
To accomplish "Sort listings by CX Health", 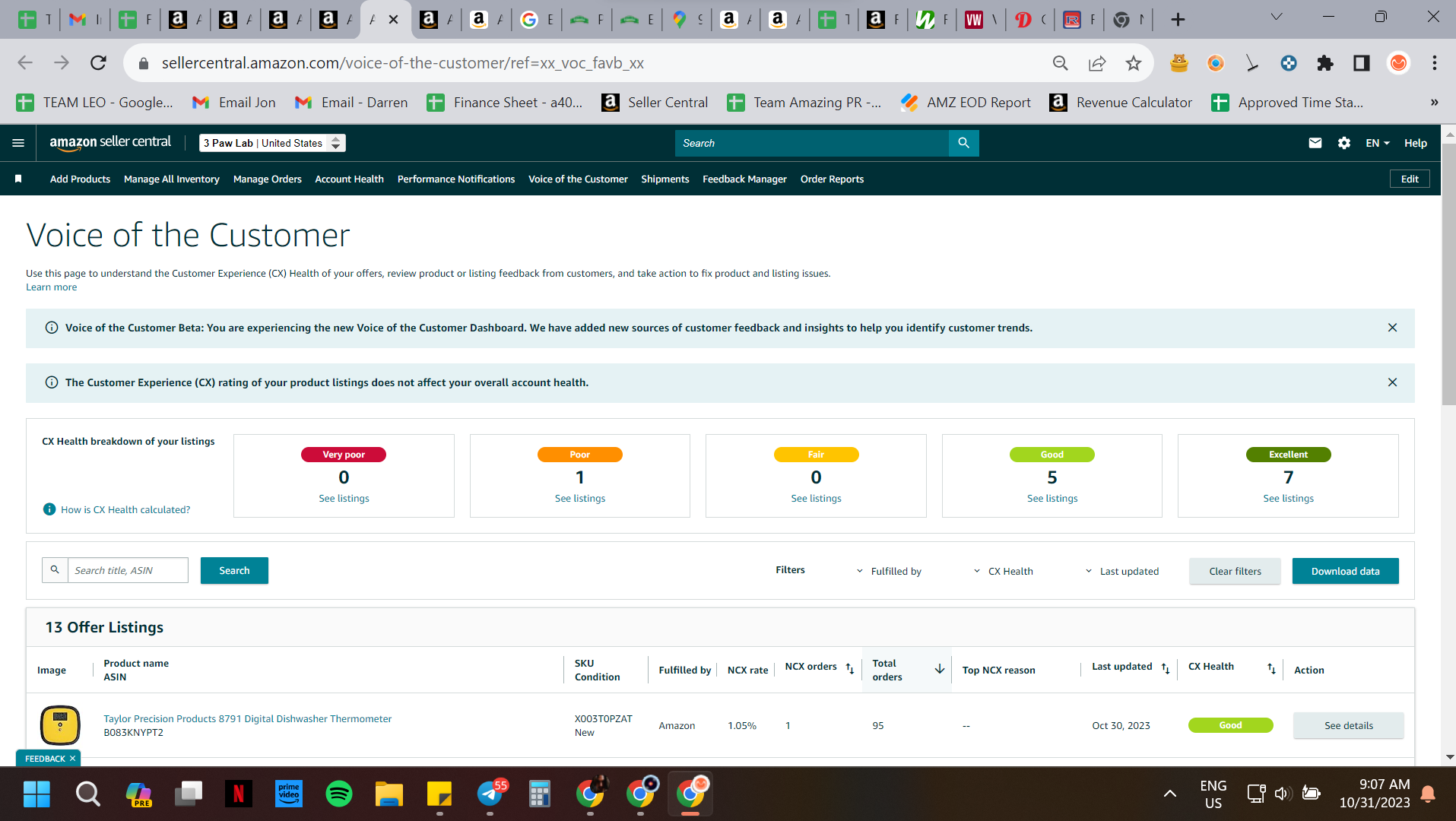I will coord(1271,669).
